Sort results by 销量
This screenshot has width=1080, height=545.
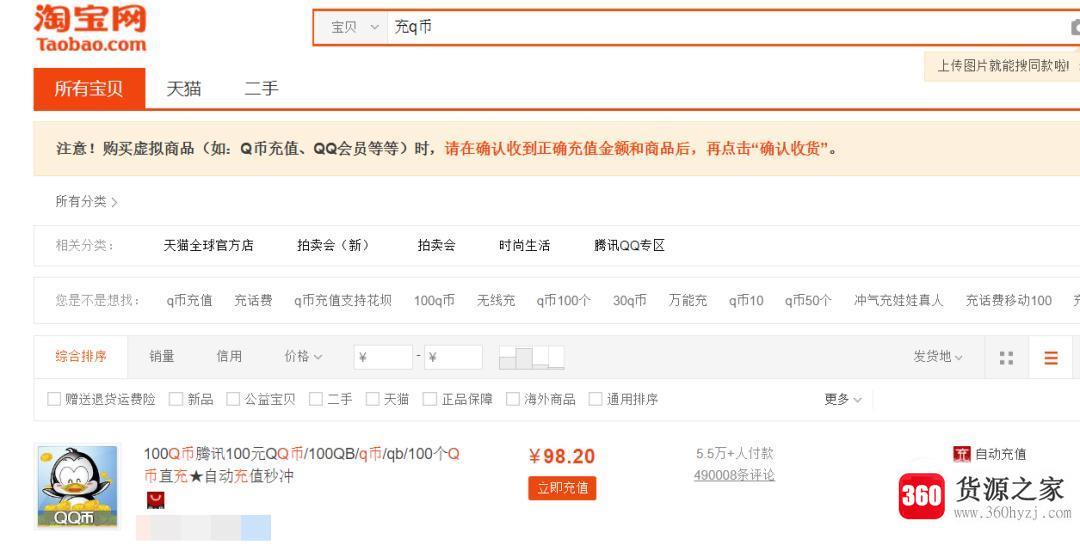(162, 356)
